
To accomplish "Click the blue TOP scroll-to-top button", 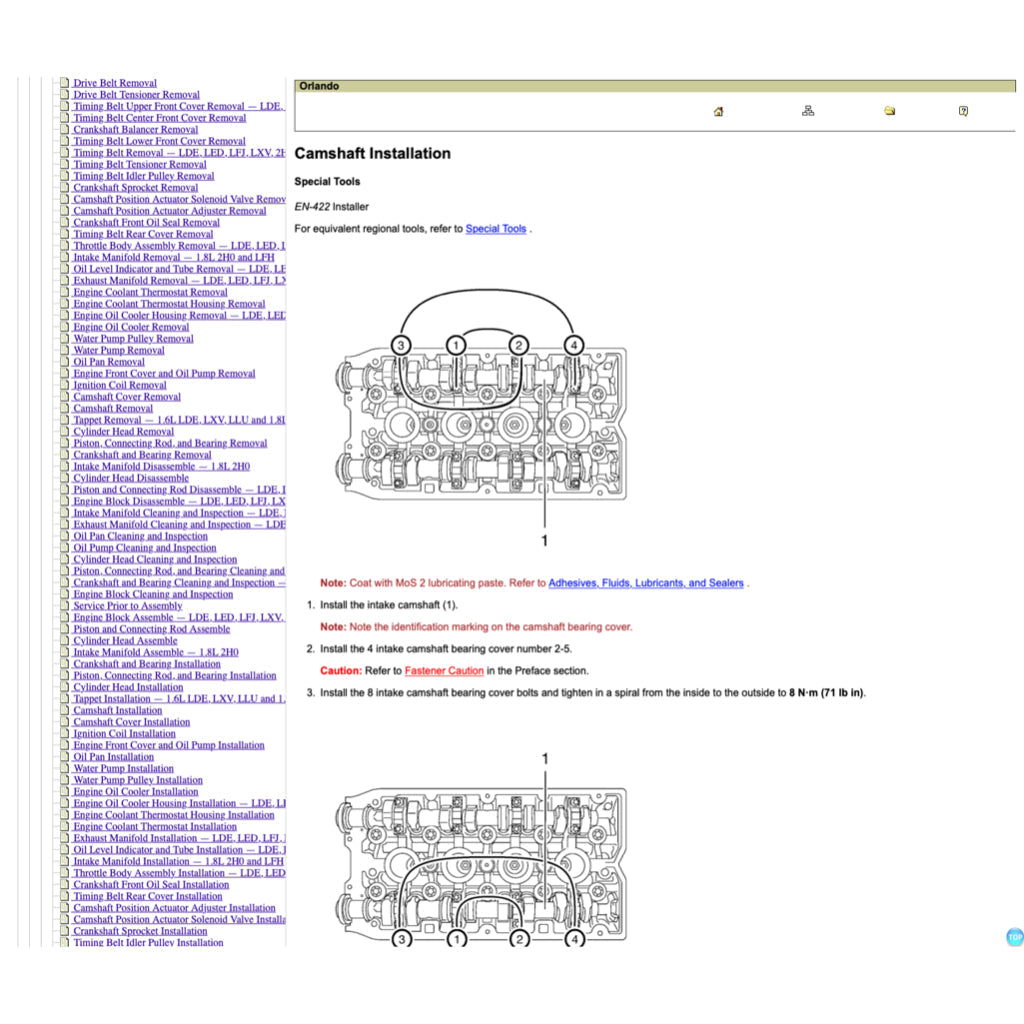I will [x=1014, y=937].
